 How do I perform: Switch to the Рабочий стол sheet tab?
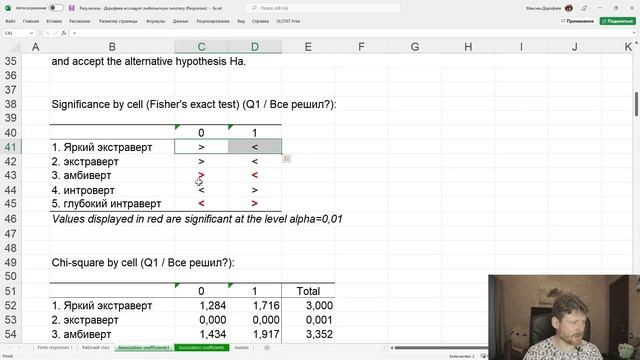coord(96,348)
